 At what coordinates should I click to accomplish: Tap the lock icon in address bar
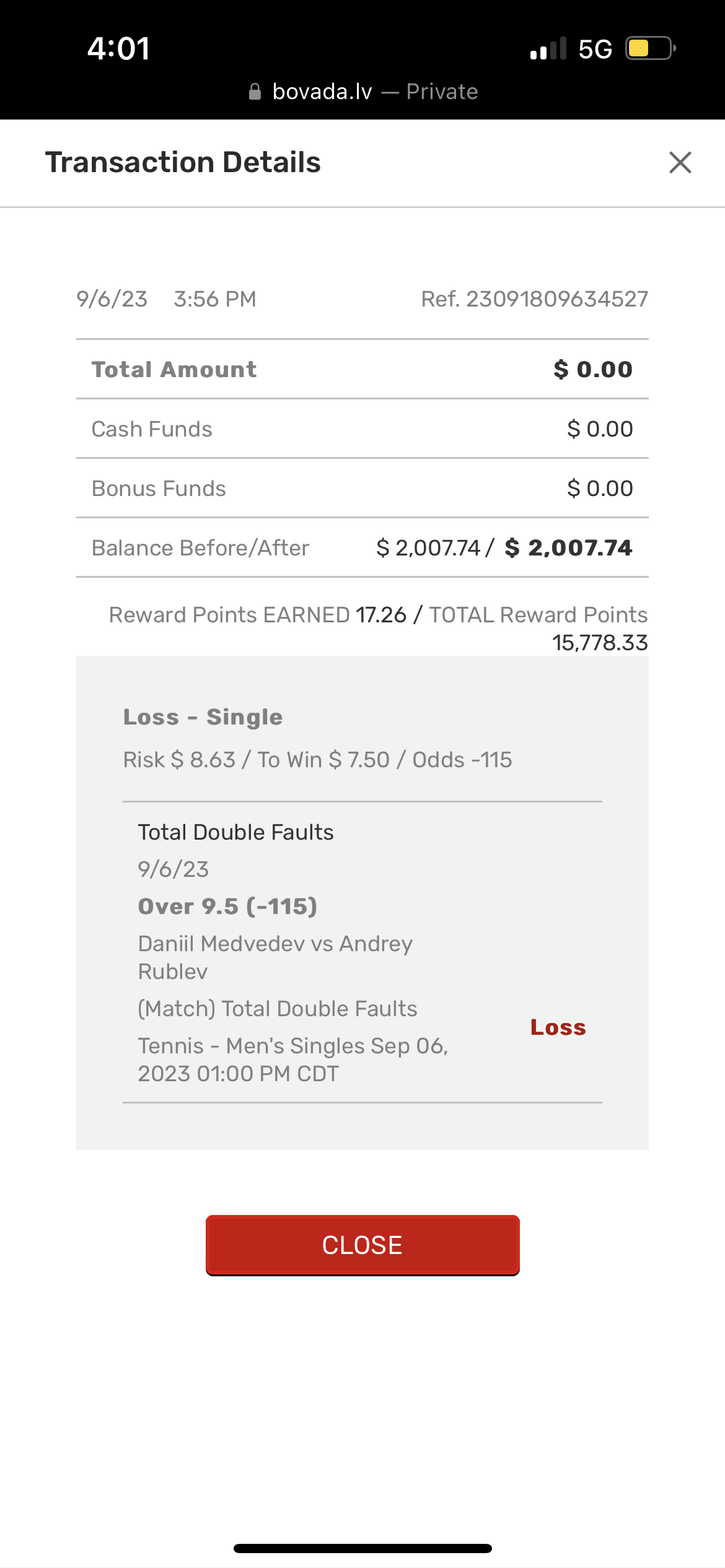click(x=255, y=92)
